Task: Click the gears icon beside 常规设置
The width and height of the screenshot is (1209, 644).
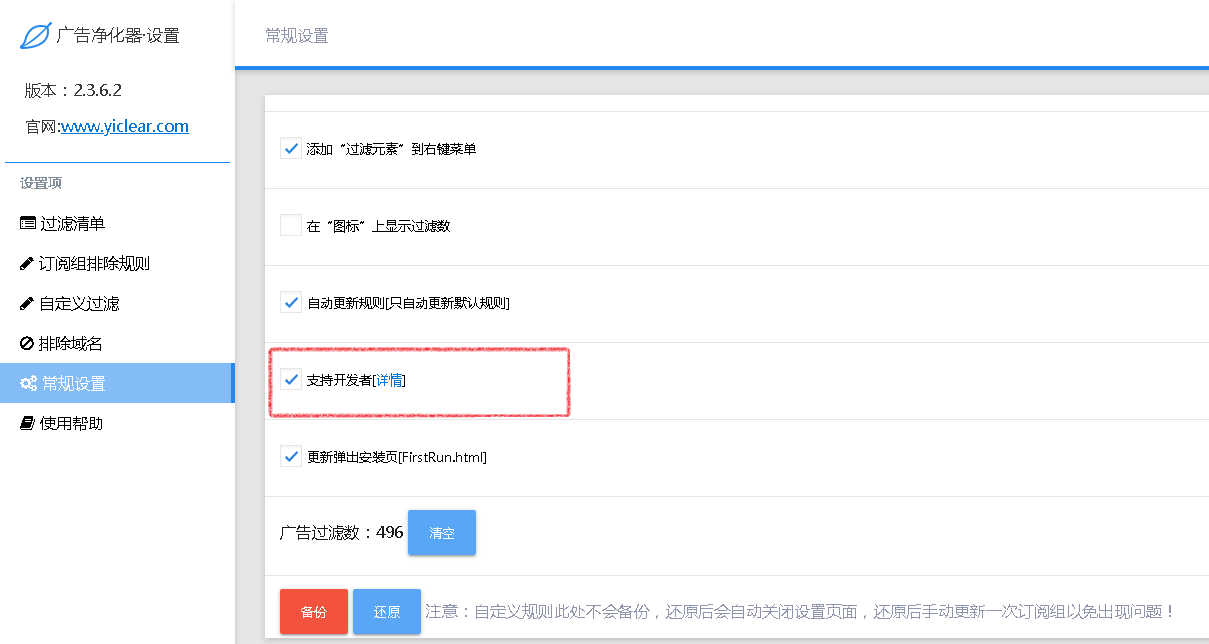Action: [x=29, y=384]
